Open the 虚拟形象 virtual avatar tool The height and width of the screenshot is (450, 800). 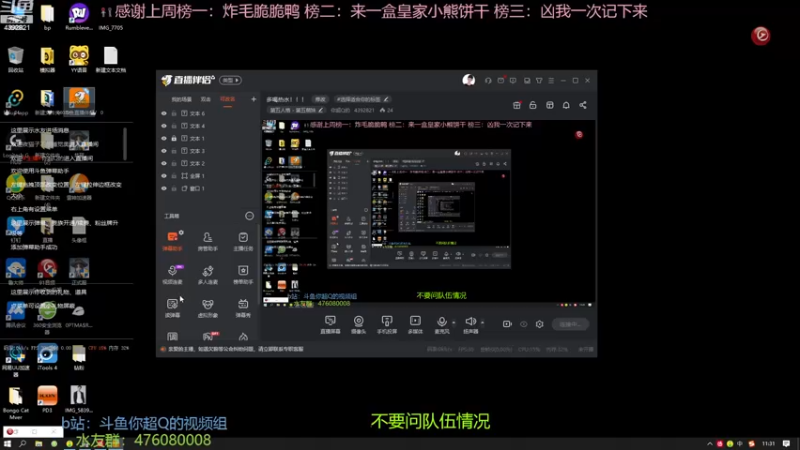pyautogui.click(x=208, y=308)
